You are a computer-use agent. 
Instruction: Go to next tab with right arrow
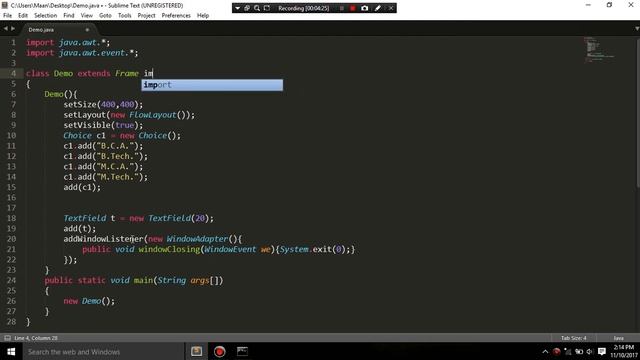coord(13,29)
